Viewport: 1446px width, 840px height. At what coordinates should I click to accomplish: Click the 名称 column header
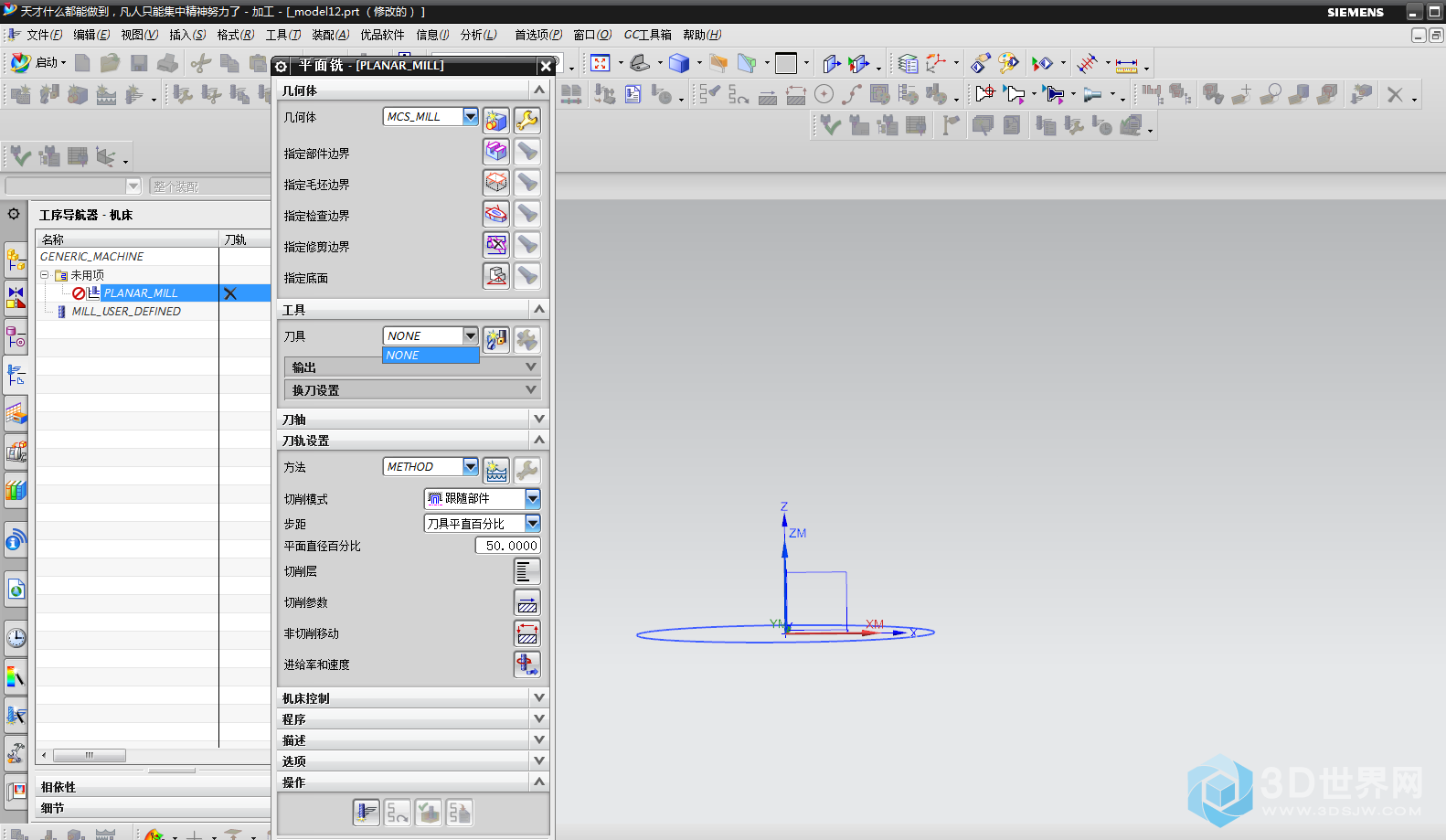[127, 239]
